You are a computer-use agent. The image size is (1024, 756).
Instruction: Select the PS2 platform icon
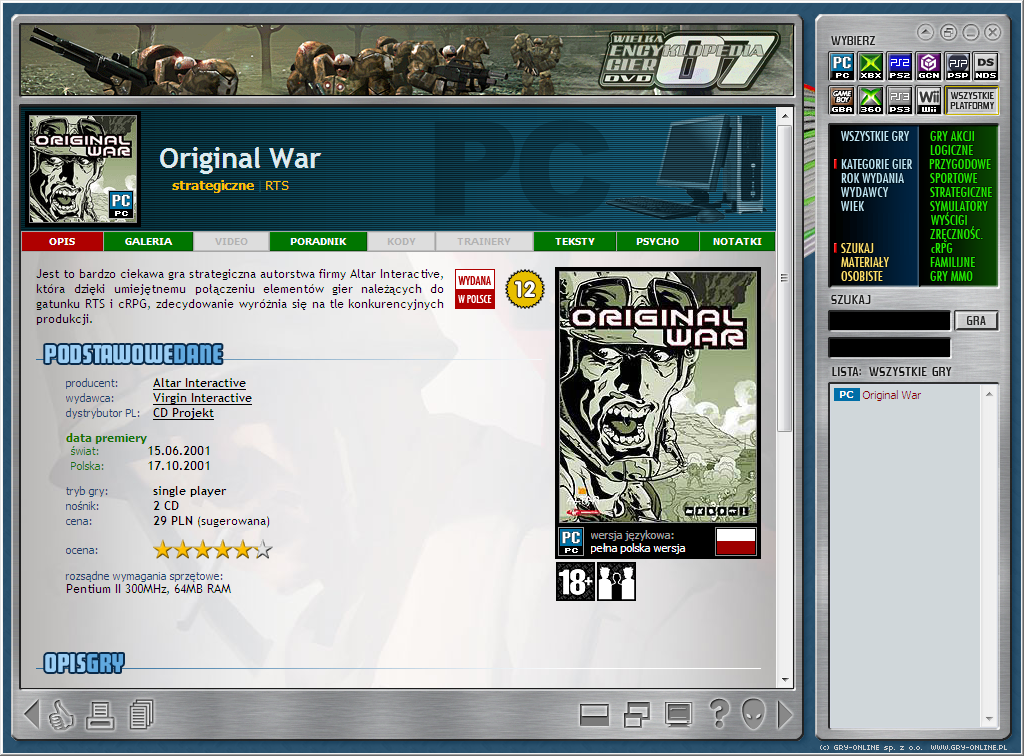click(899, 66)
